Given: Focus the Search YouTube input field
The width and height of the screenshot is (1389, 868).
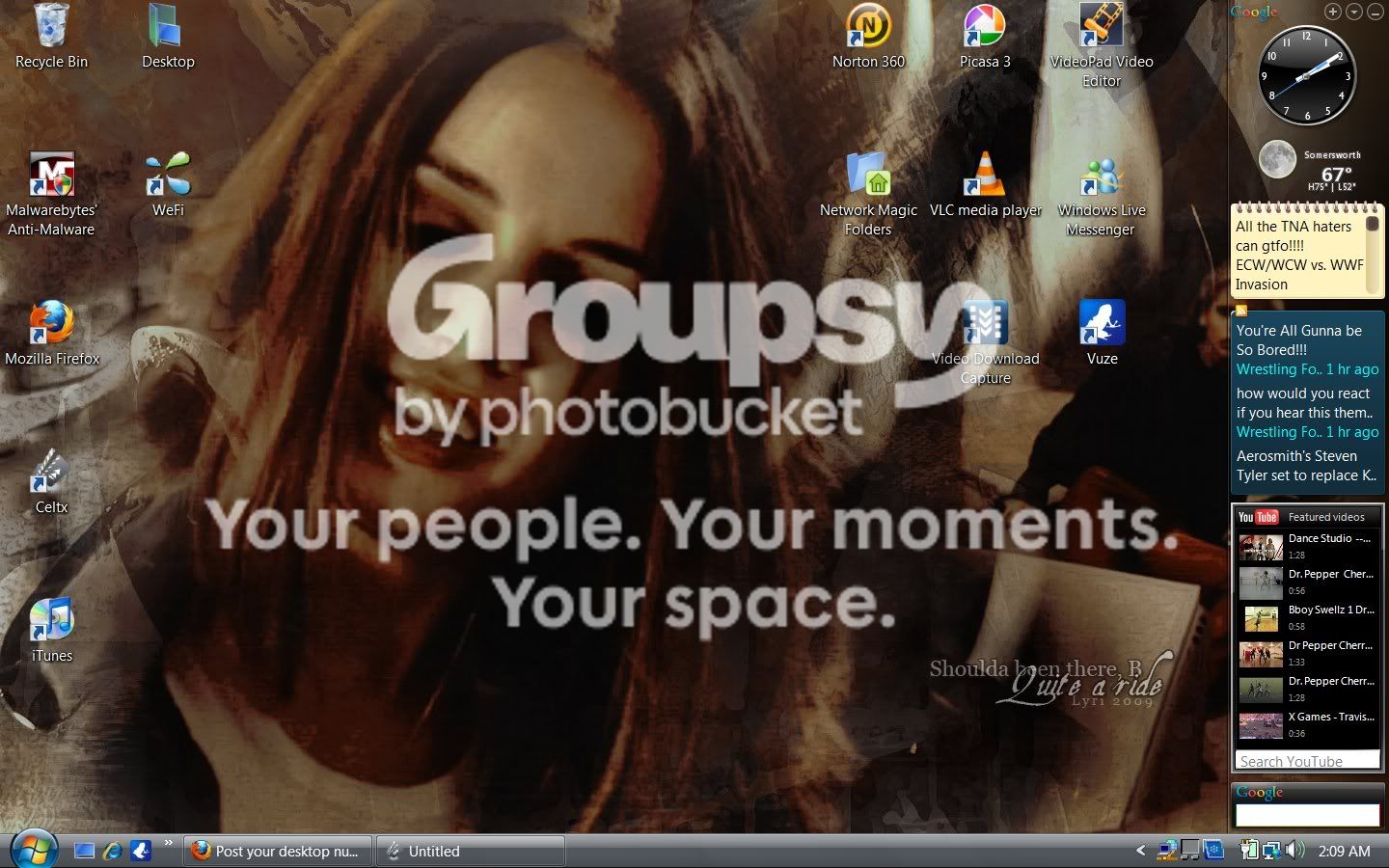Looking at the screenshot, I should point(1307,760).
